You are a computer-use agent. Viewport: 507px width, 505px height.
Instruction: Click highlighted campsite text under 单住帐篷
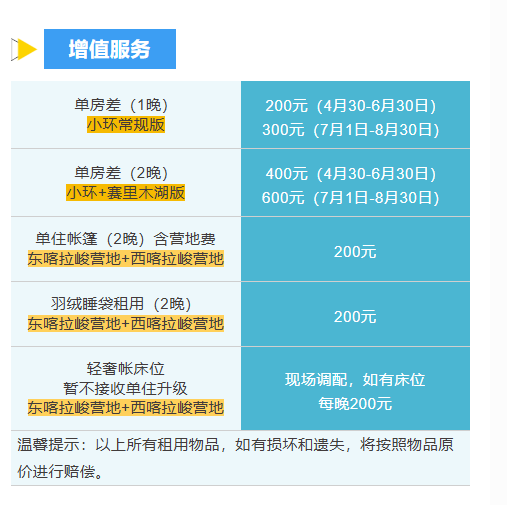(126, 259)
